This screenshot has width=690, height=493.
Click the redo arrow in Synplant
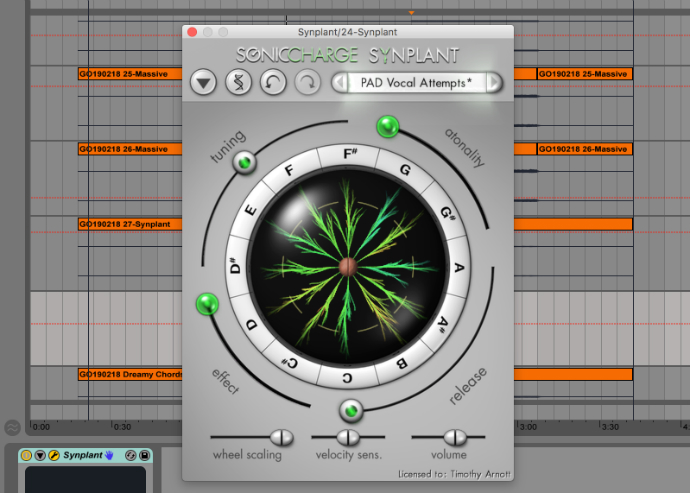(306, 82)
